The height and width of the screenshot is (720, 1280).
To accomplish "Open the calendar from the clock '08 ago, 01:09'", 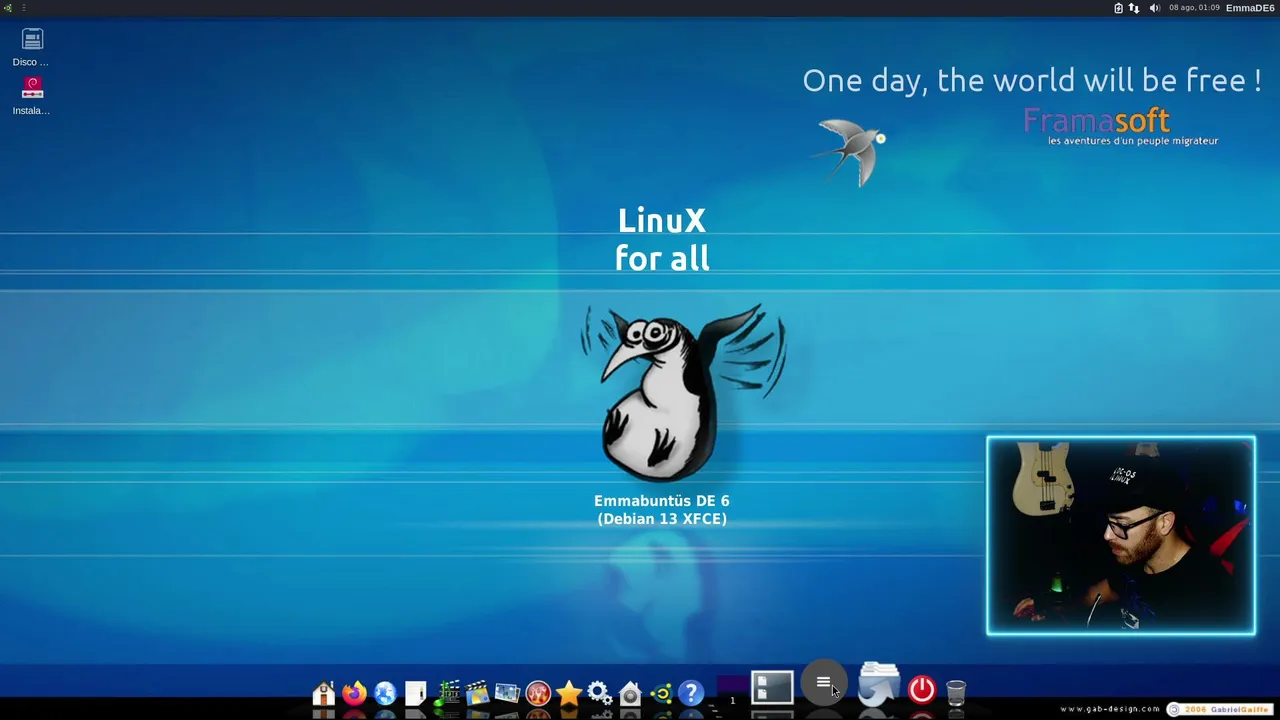I will point(1194,8).
